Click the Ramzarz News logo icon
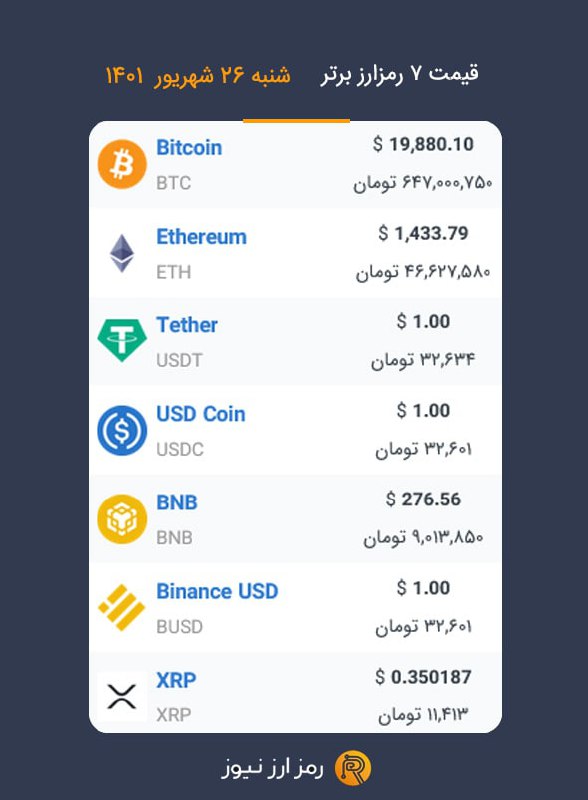The height and width of the screenshot is (800, 588). [353, 768]
